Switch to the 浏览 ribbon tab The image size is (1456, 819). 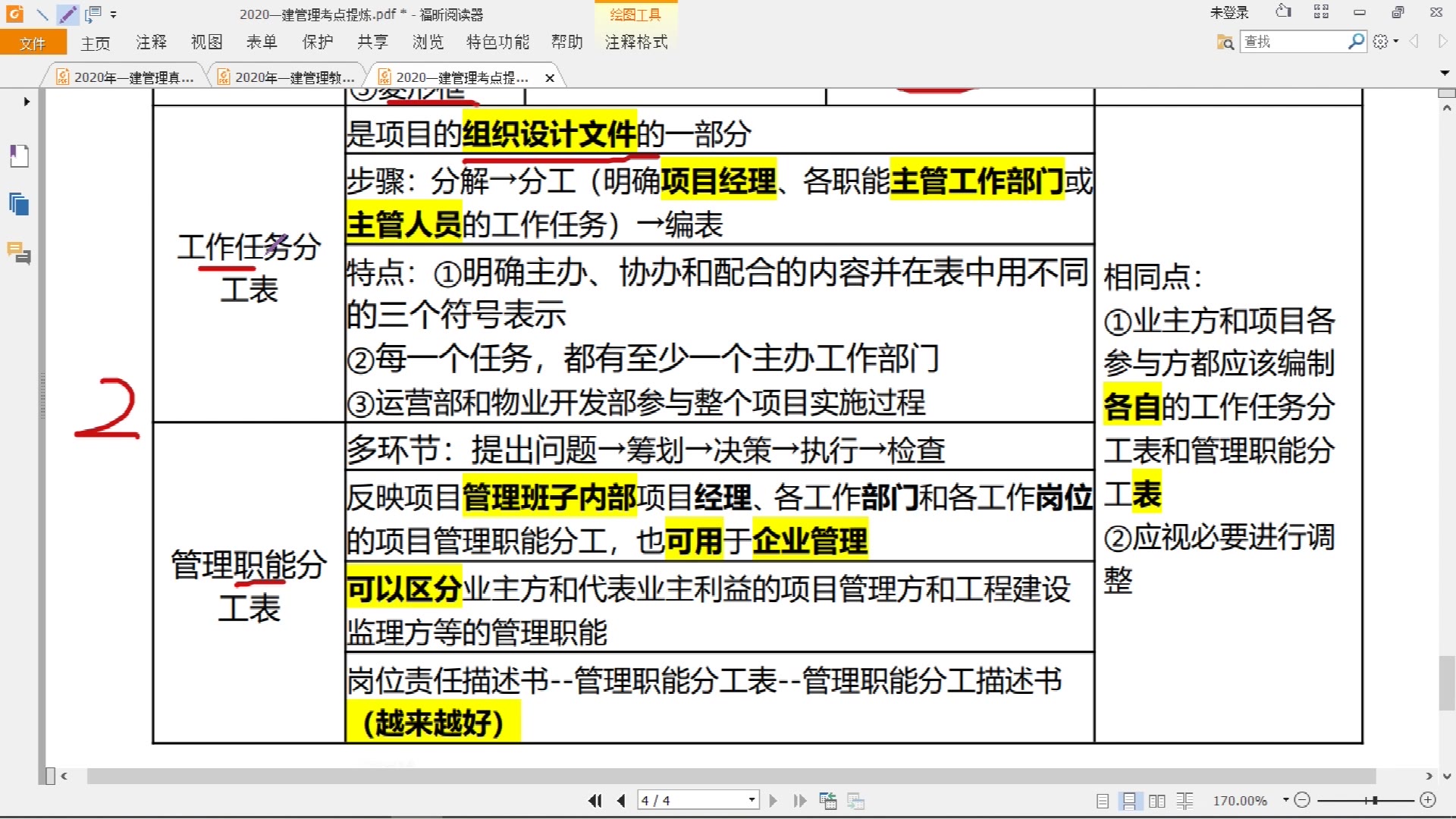428,42
